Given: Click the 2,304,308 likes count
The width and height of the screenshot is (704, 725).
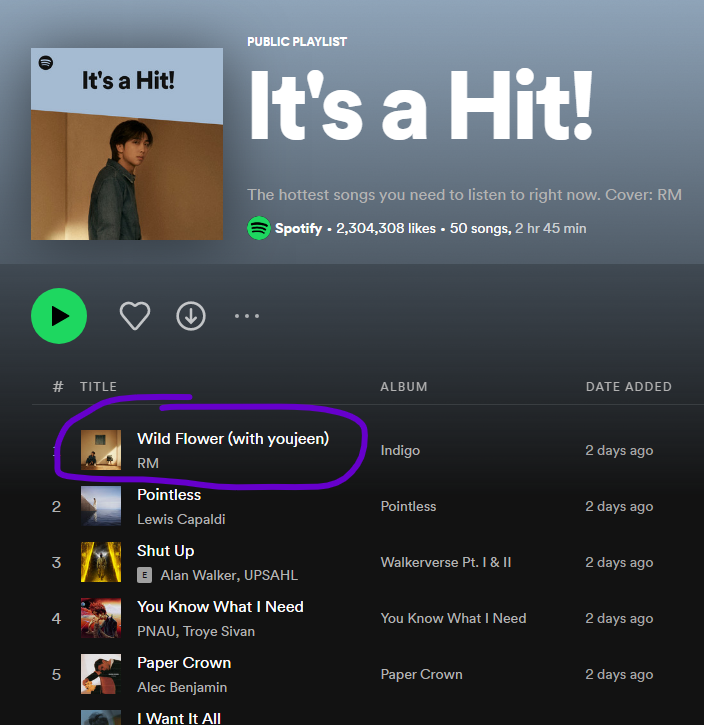Looking at the screenshot, I should pos(386,228).
